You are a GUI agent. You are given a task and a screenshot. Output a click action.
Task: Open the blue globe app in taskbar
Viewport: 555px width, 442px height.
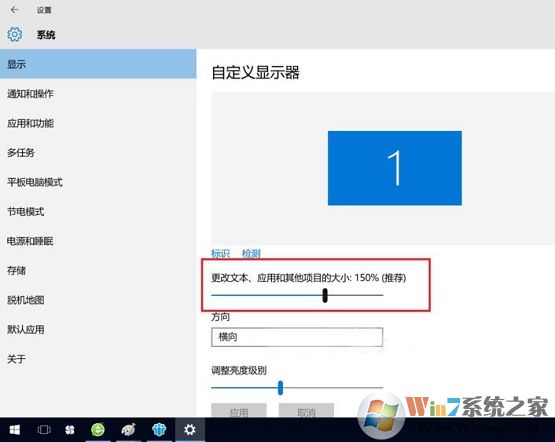click(159, 430)
